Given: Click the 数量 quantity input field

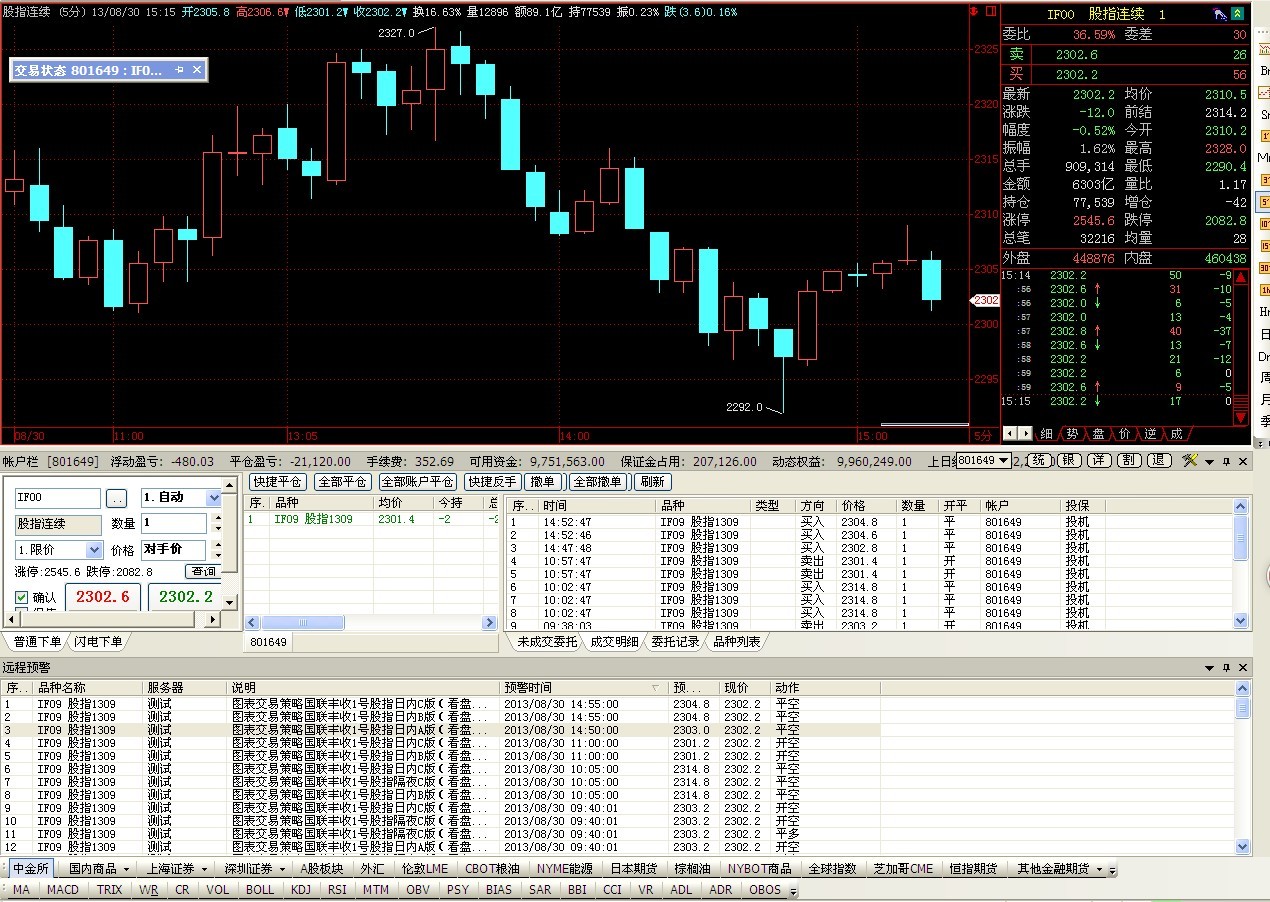Looking at the screenshot, I should 173,523.
